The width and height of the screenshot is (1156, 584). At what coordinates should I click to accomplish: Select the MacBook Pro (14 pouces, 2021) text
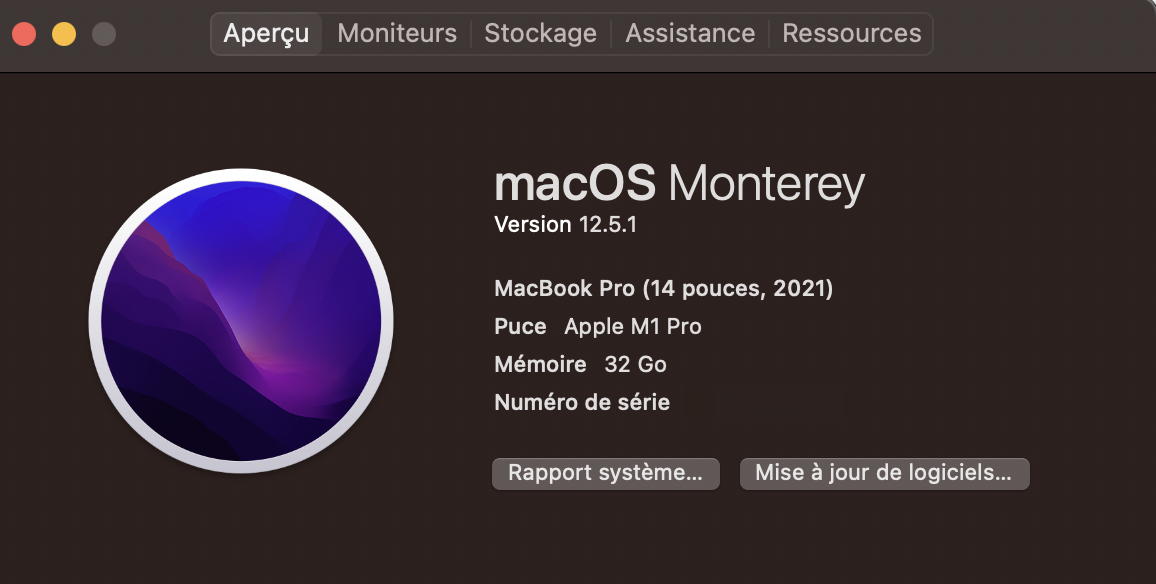tap(663, 289)
